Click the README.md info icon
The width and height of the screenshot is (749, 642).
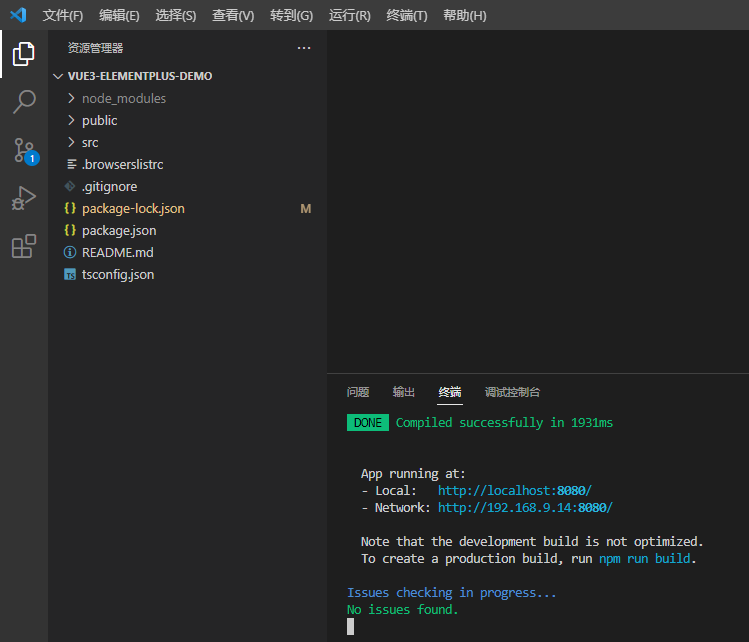70,252
